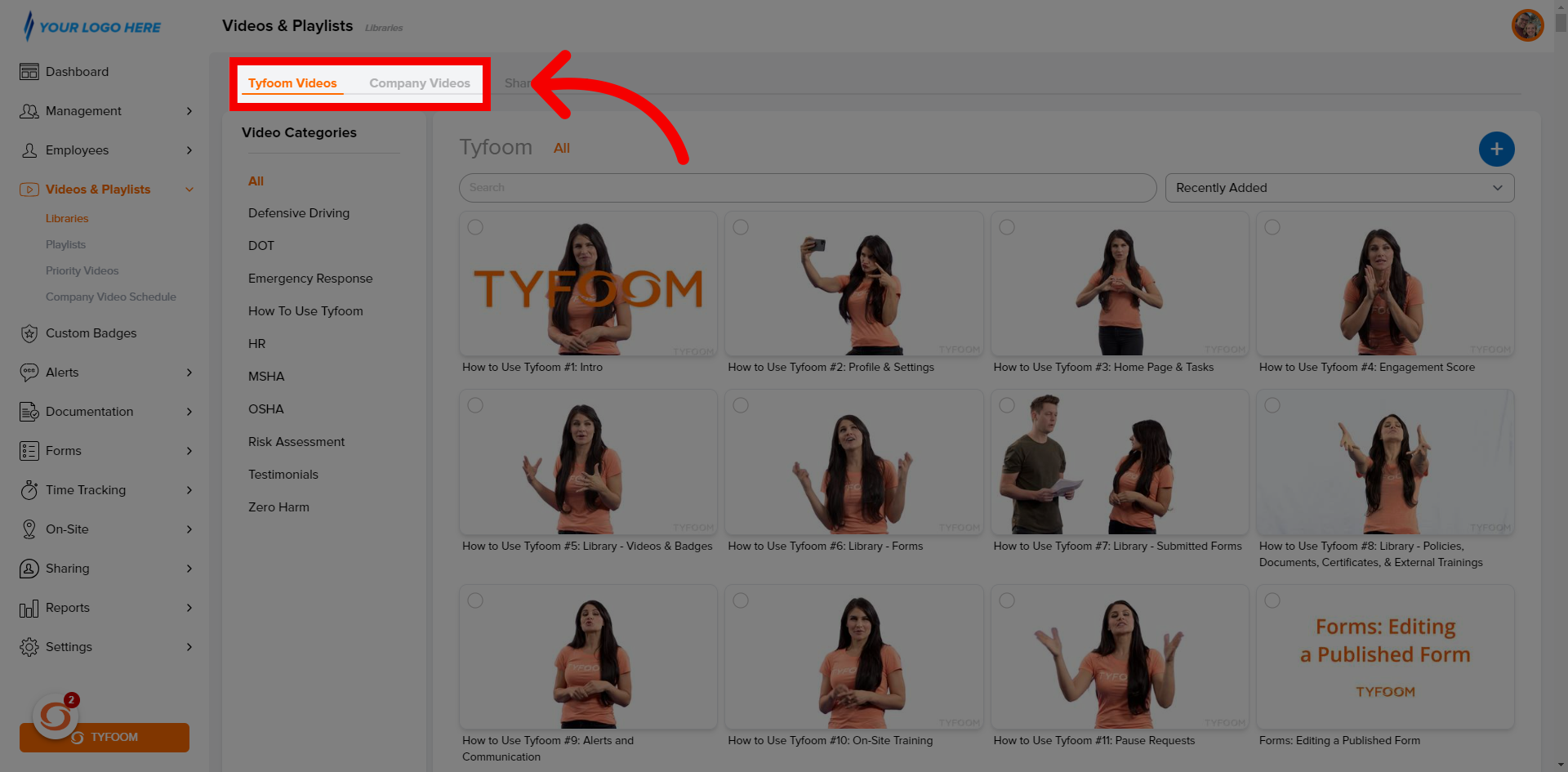Screen dimensions: 1568x772
Task: Select video #4: Engagement Score
Action: point(1272,227)
